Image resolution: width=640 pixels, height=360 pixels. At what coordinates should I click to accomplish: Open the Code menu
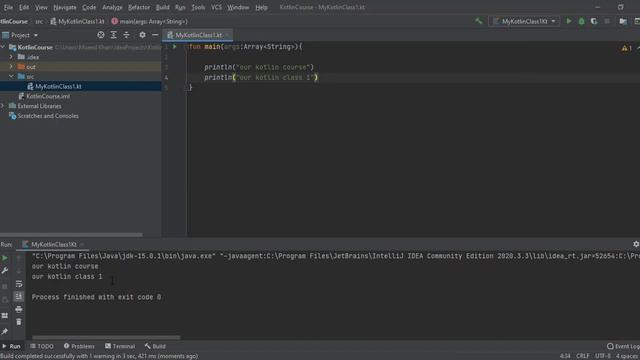point(89,7)
